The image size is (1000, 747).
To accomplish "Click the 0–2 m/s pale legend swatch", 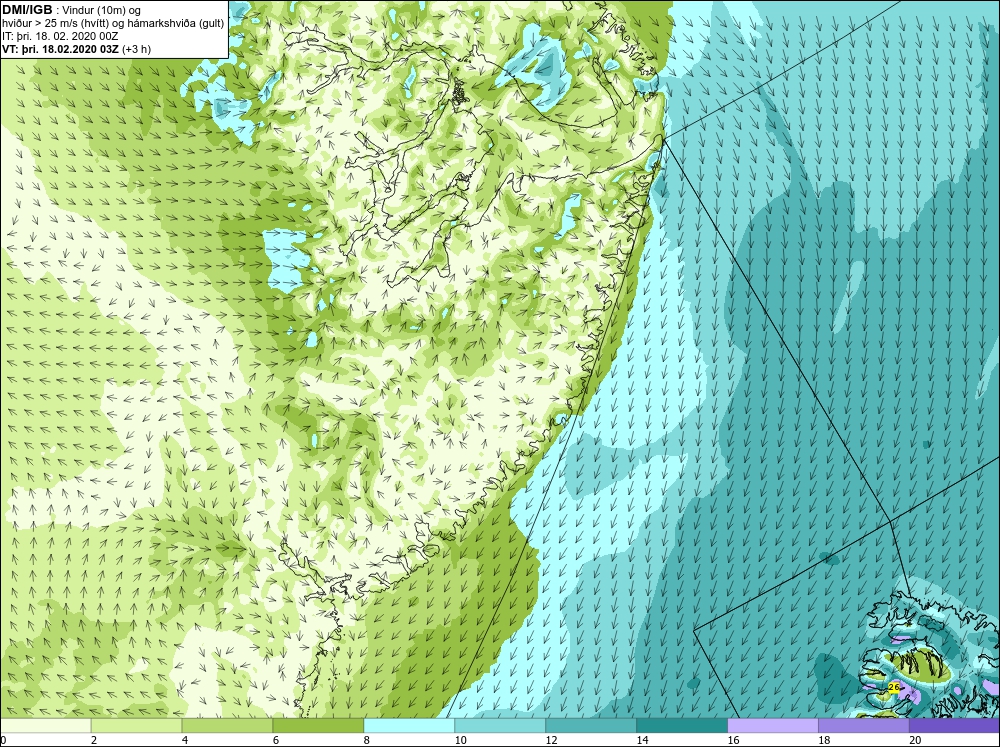I will point(45,725).
